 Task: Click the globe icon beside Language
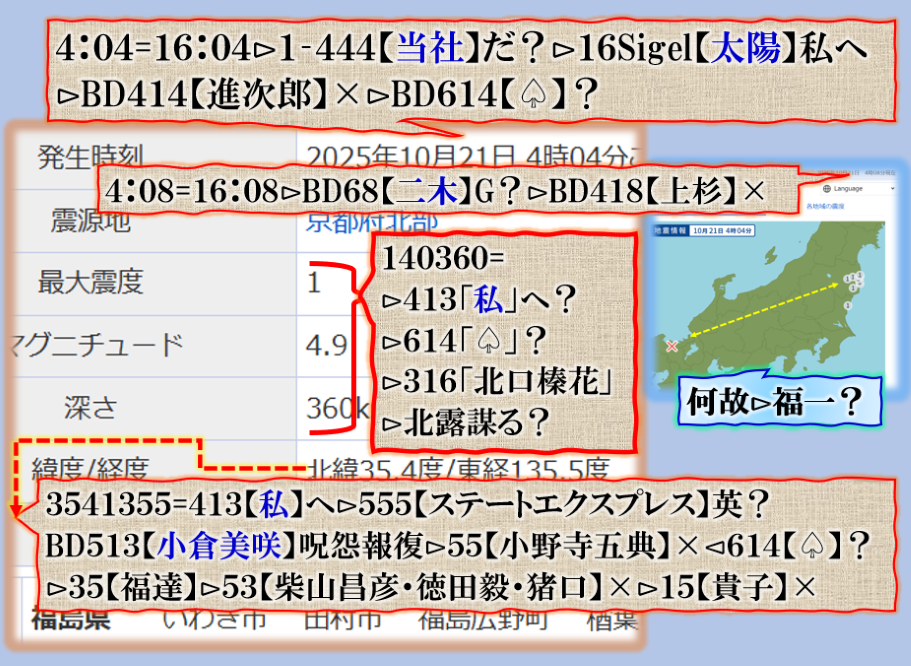click(x=827, y=188)
